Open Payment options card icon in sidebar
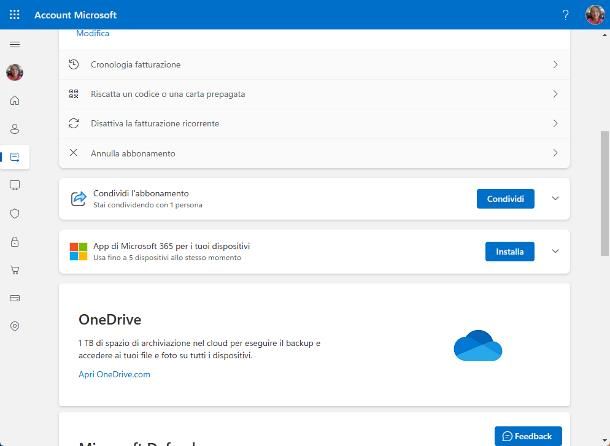The width and height of the screenshot is (610, 446). 15,298
